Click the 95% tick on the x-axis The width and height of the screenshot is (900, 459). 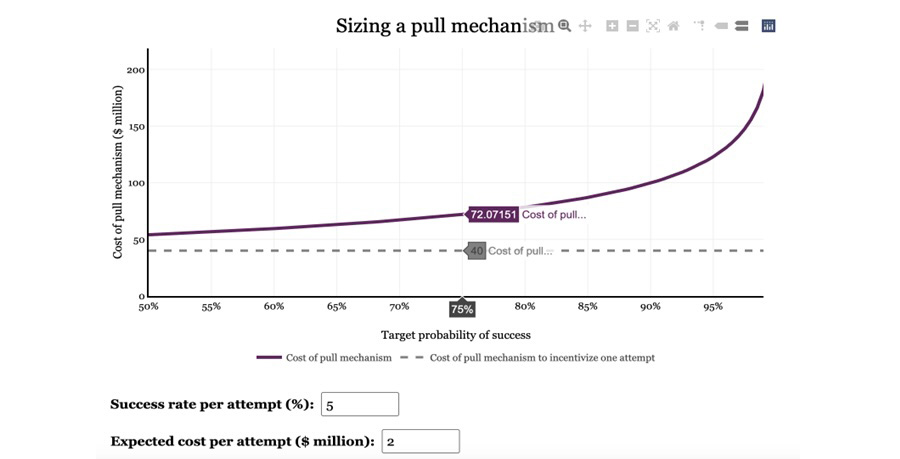(x=713, y=307)
